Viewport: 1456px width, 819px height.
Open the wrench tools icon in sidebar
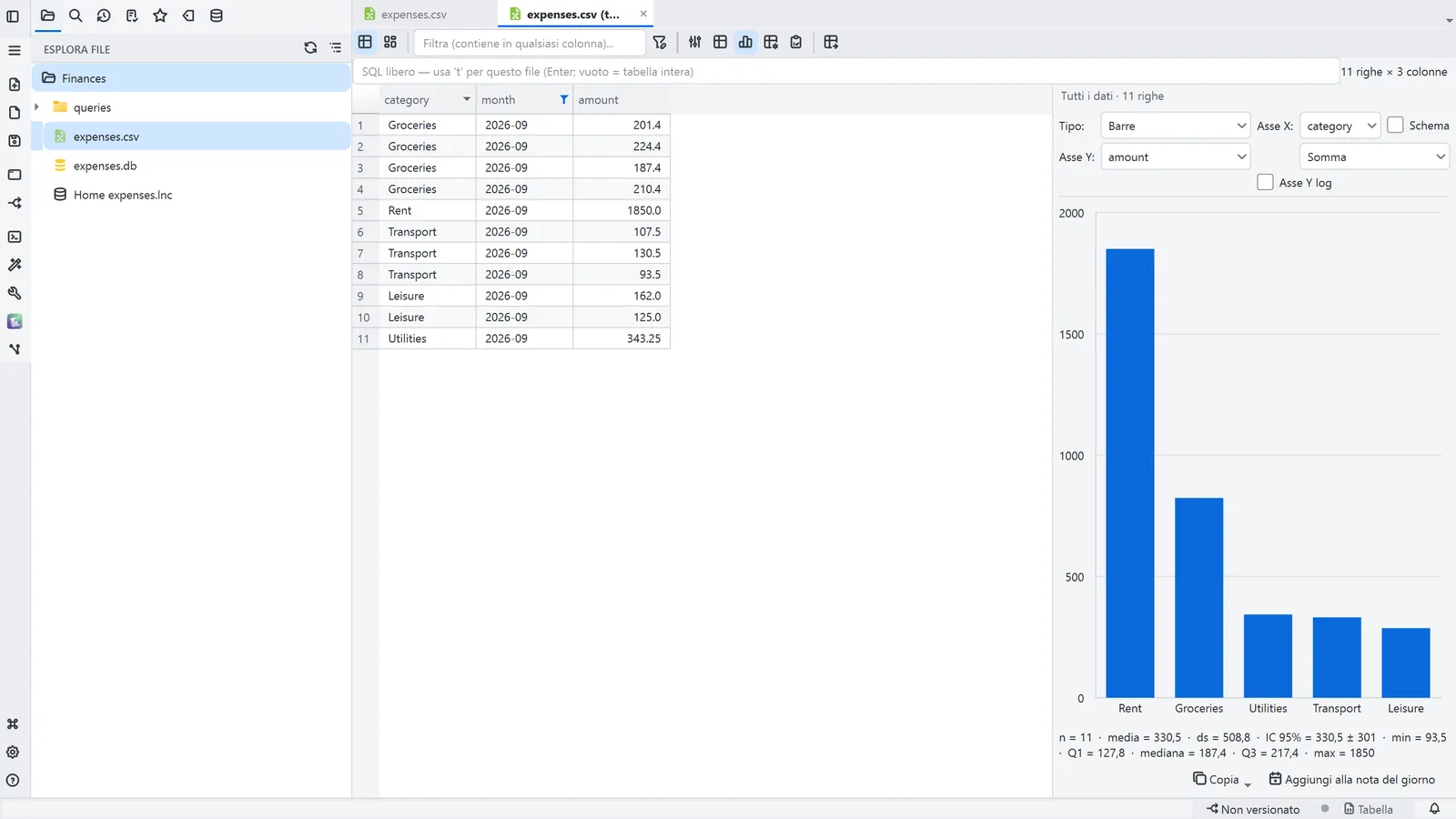tap(15, 293)
